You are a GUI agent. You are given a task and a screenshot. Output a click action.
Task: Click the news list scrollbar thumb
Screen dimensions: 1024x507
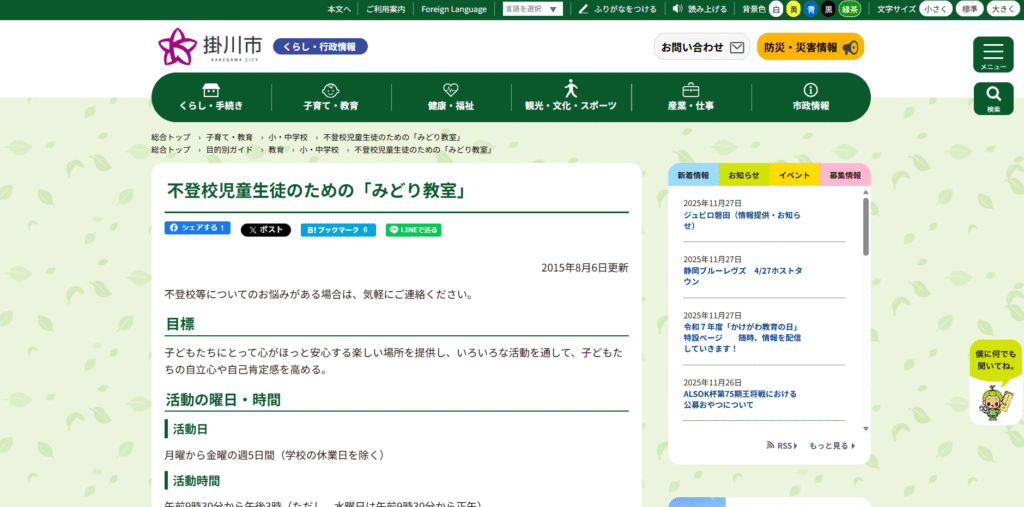coord(866,226)
